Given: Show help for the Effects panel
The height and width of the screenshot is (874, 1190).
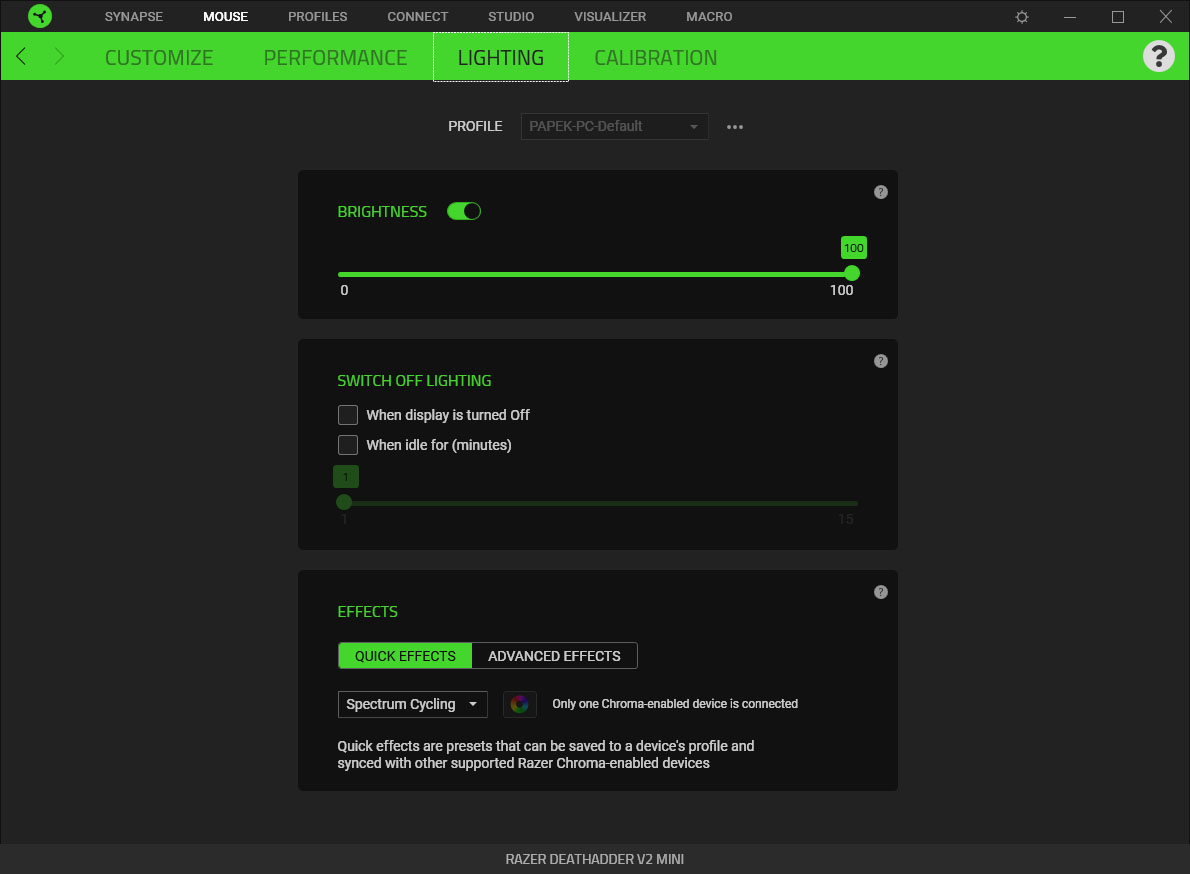Looking at the screenshot, I should pyautogui.click(x=880, y=592).
